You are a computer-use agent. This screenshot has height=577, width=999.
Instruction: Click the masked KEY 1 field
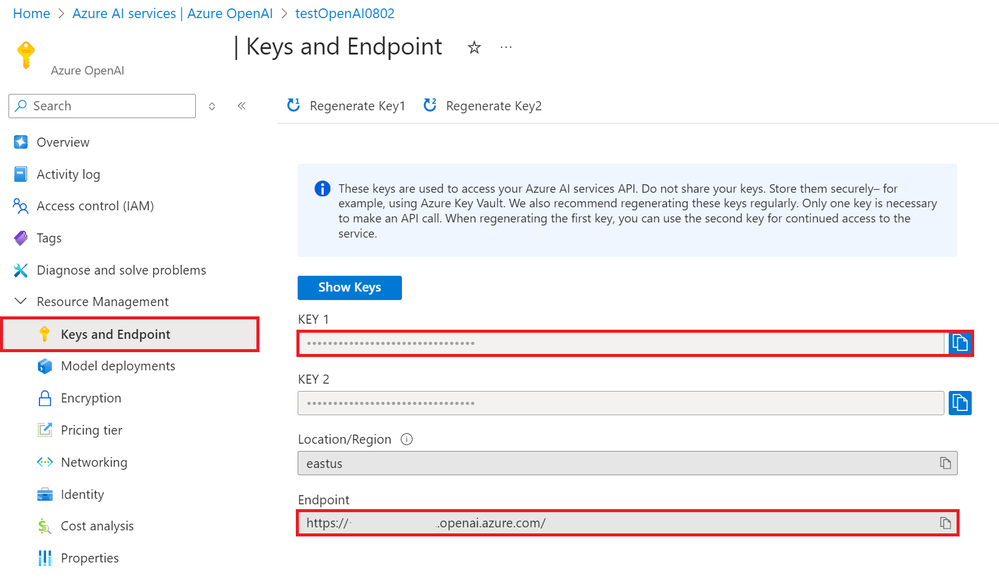click(621, 343)
